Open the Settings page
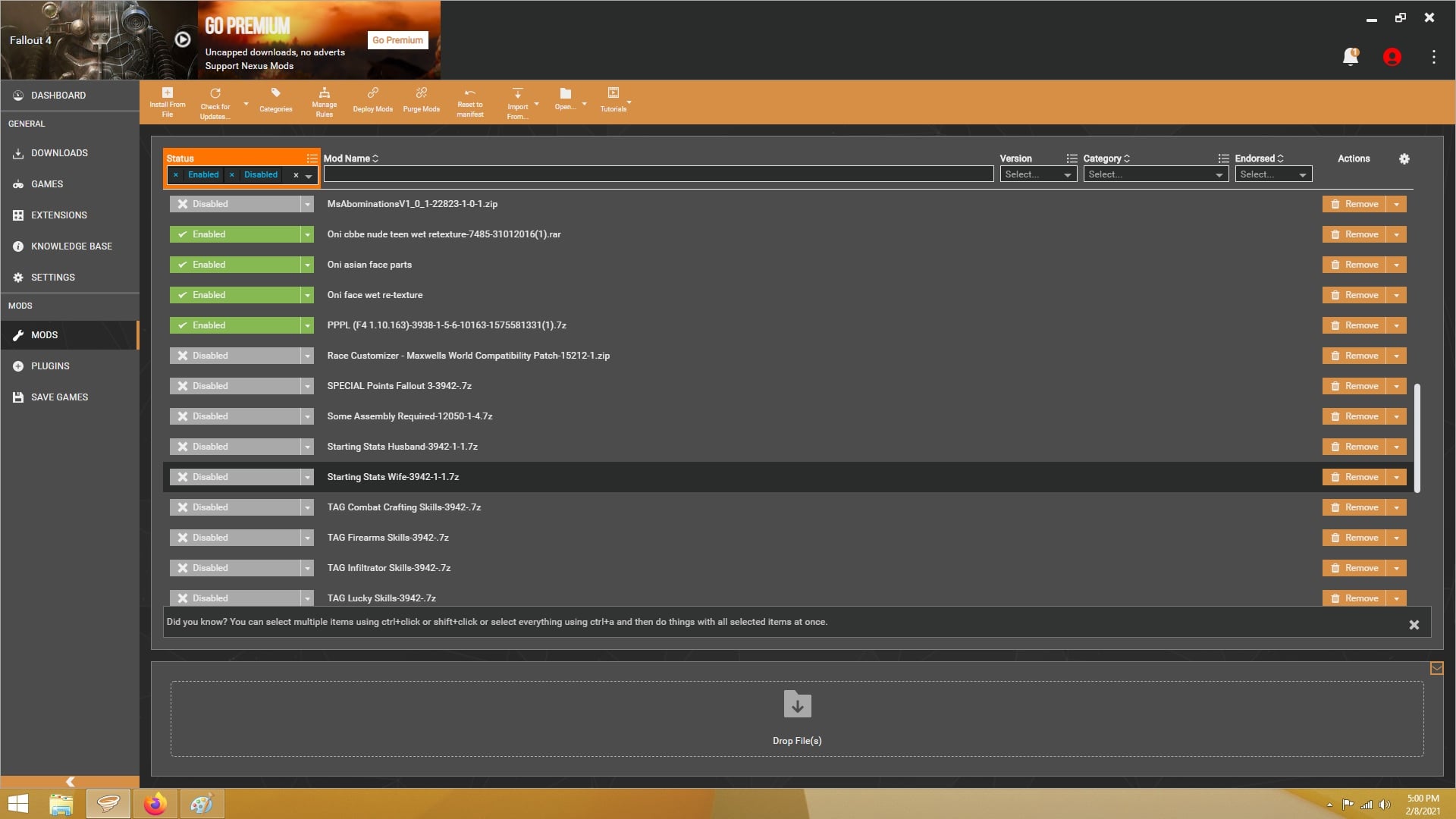 (x=70, y=278)
